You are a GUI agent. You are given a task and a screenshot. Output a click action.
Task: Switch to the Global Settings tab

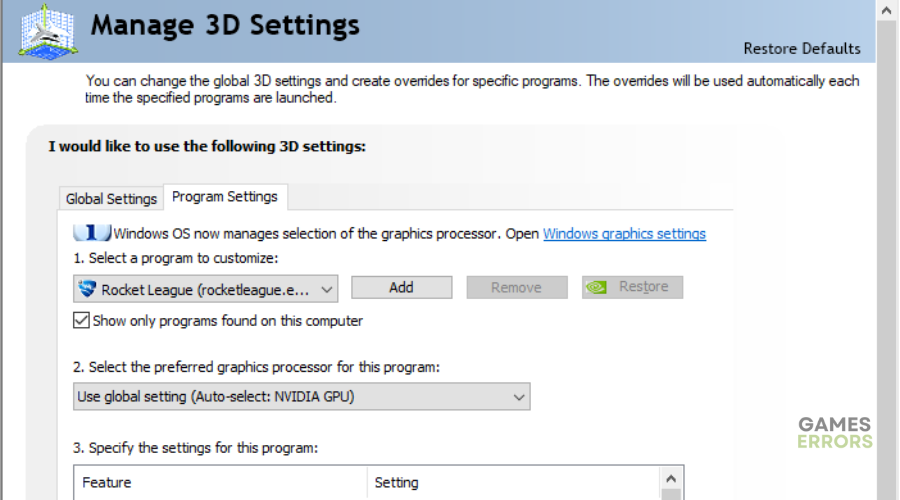point(111,199)
